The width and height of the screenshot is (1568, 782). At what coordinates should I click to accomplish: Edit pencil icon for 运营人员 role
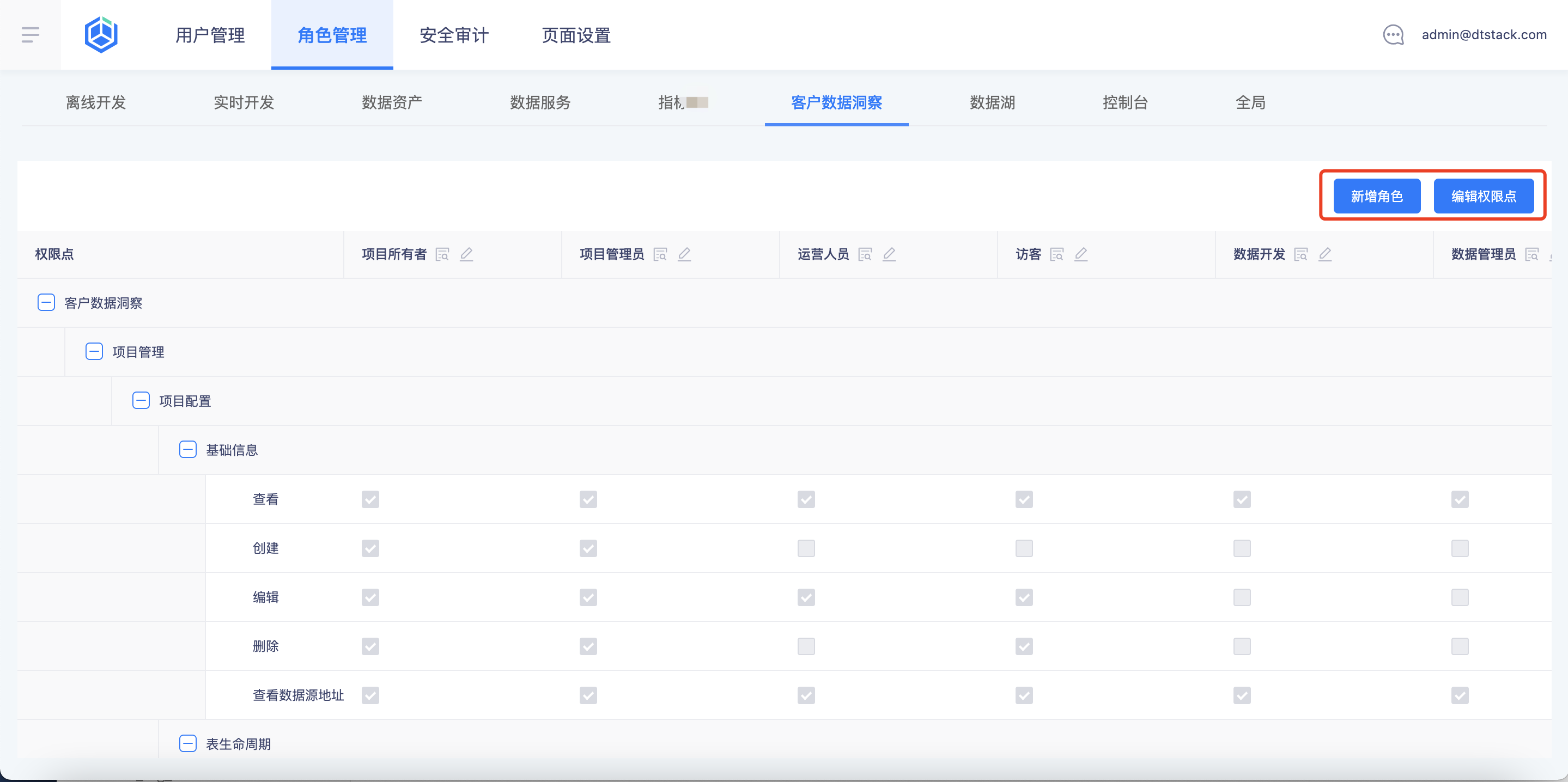[x=889, y=254]
